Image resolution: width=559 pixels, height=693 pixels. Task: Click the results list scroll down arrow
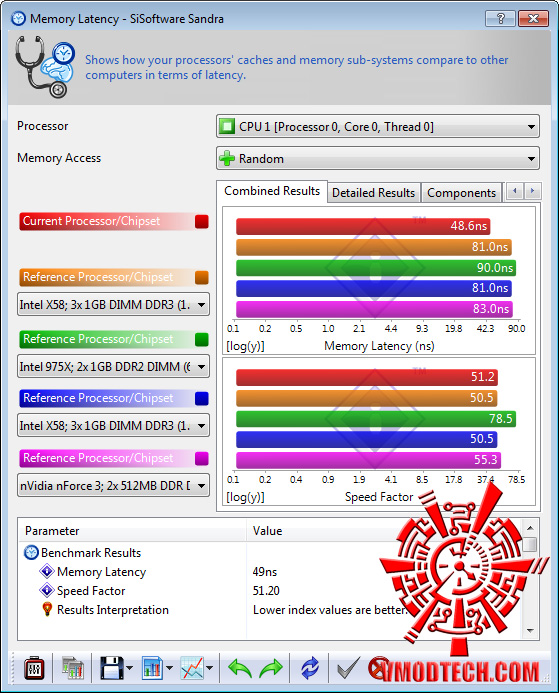(530, 631)
